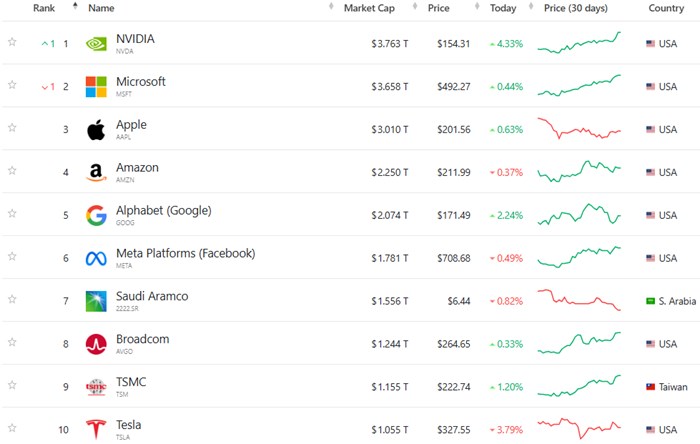Click the NVIDIA logo icon
Viewport: 700px width, 444px height.
(96, 44)
